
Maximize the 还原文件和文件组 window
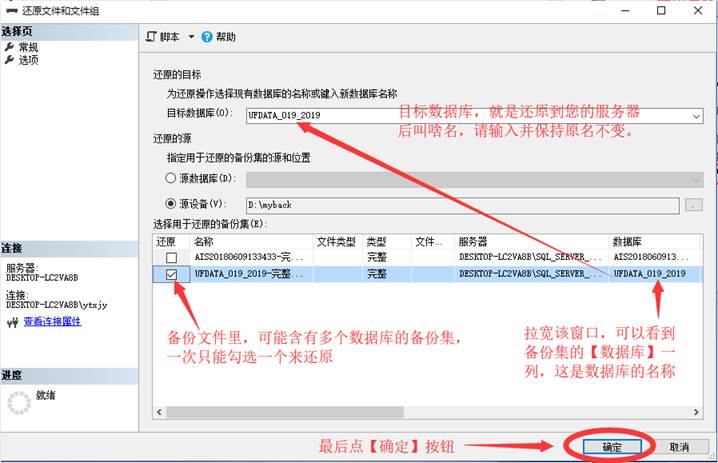(x=661, y=10)
